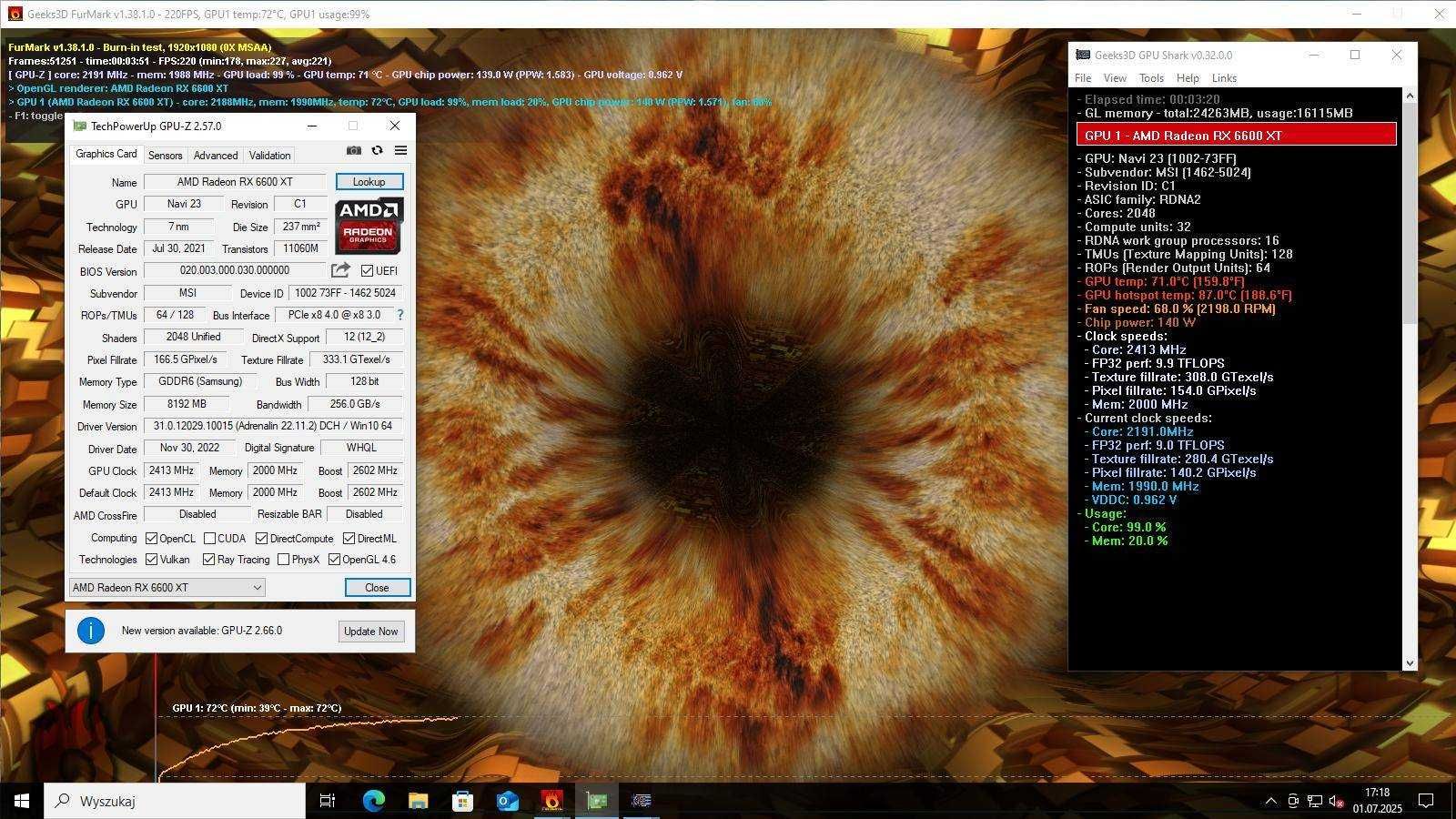Click the BIOS export share icon

coord(340,270)
